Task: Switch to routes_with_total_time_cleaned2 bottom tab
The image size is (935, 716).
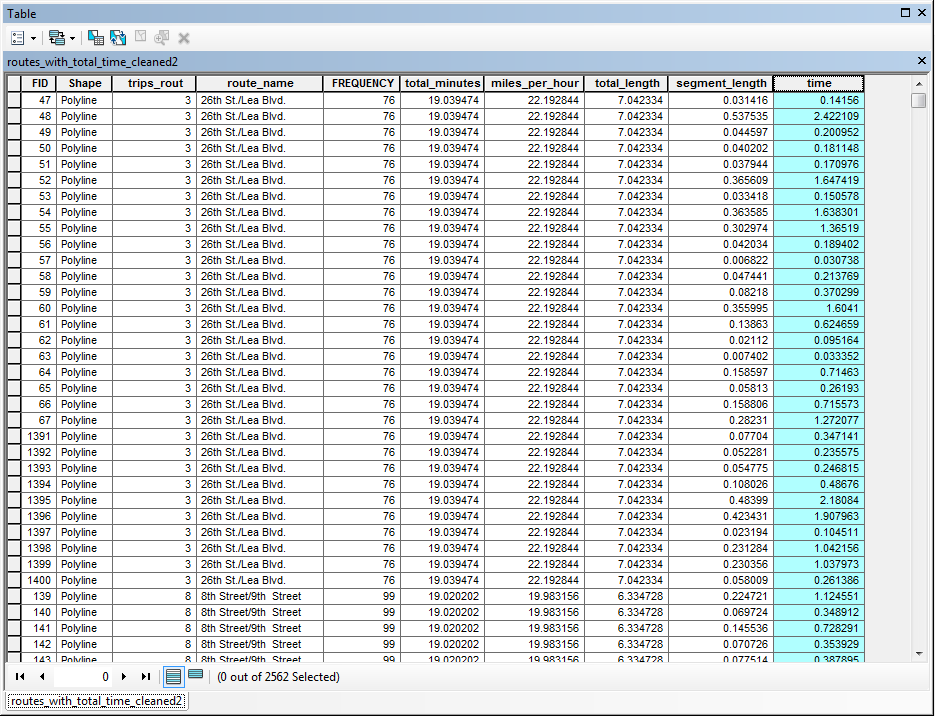Action: click(98, 702)
